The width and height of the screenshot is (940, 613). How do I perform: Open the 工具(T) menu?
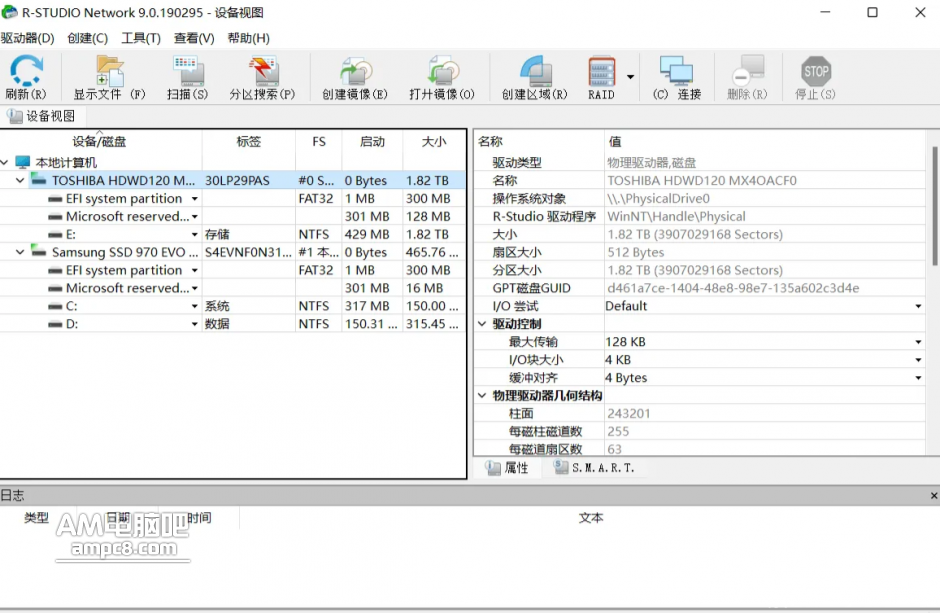pos(141,38)
